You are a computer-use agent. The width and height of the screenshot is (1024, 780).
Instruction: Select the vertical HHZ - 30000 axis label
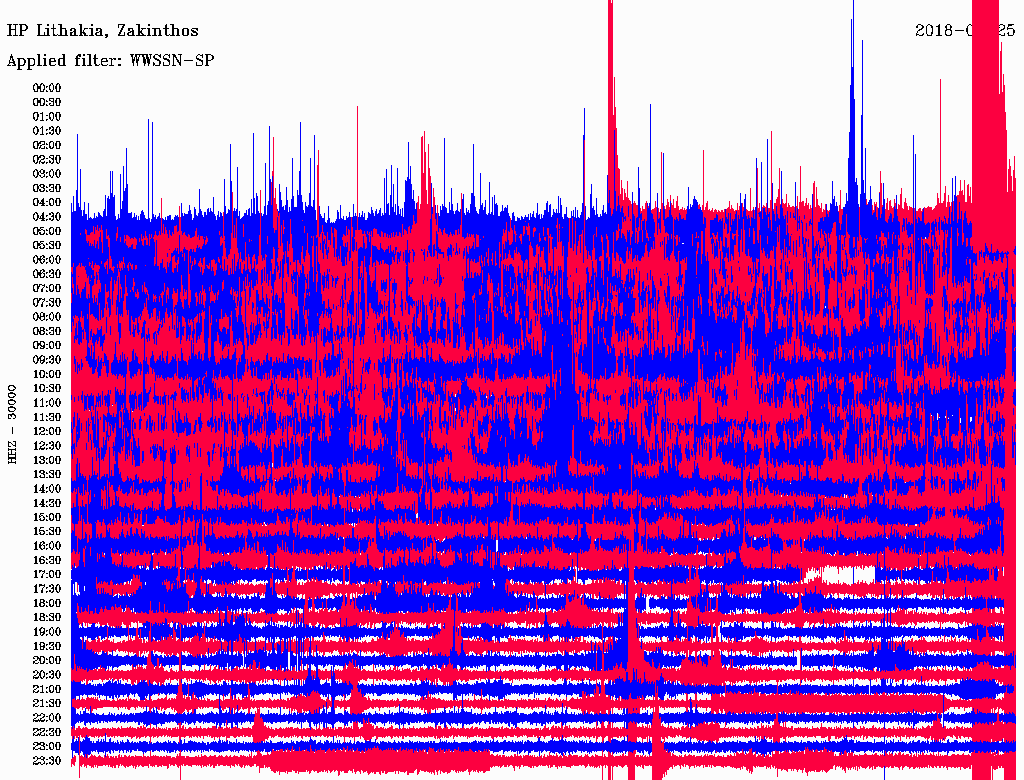point(13,423)
